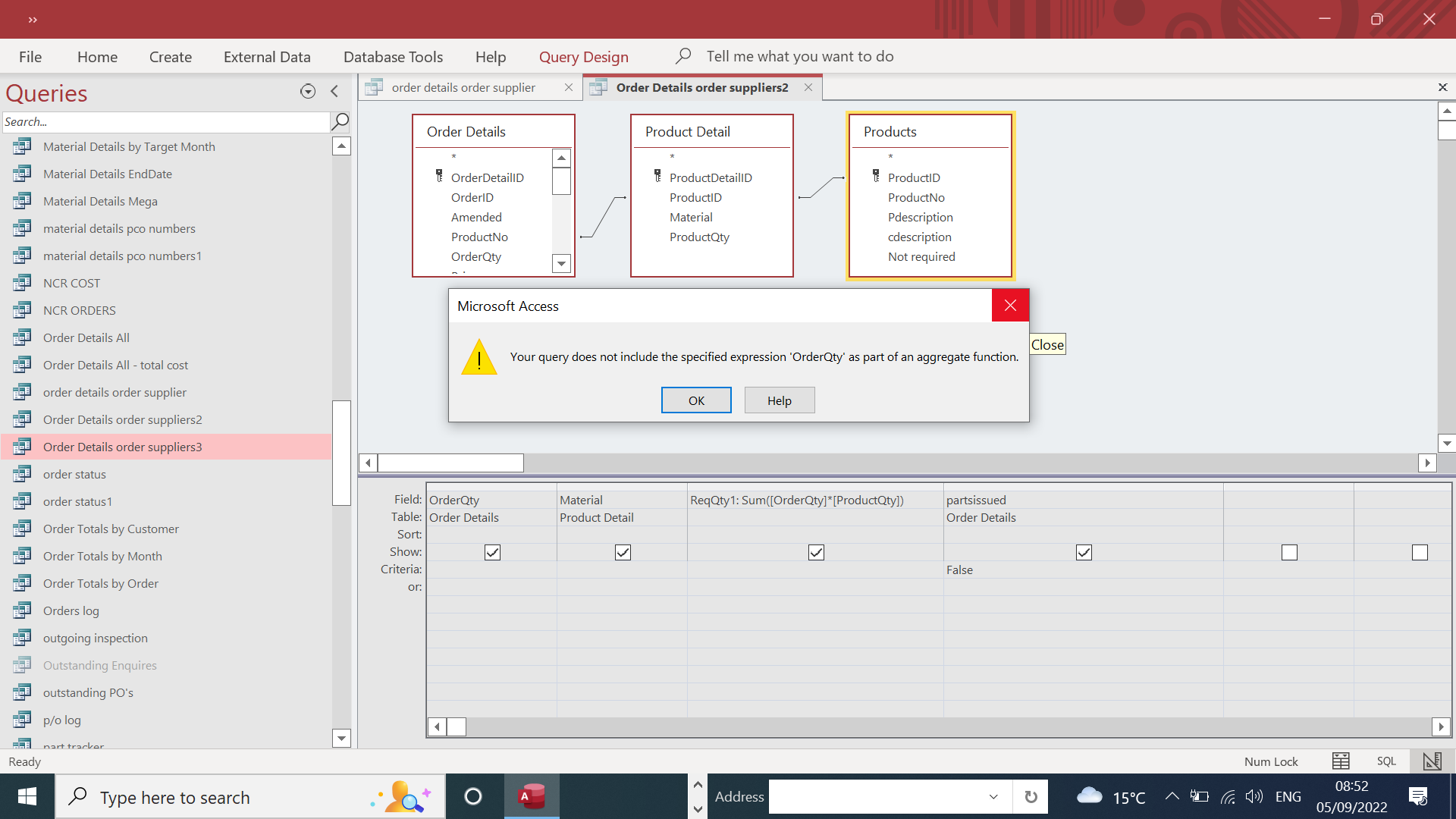1456x819 pixels.
Task: Select the Order Details All - total cost icon
Action: 22,365
